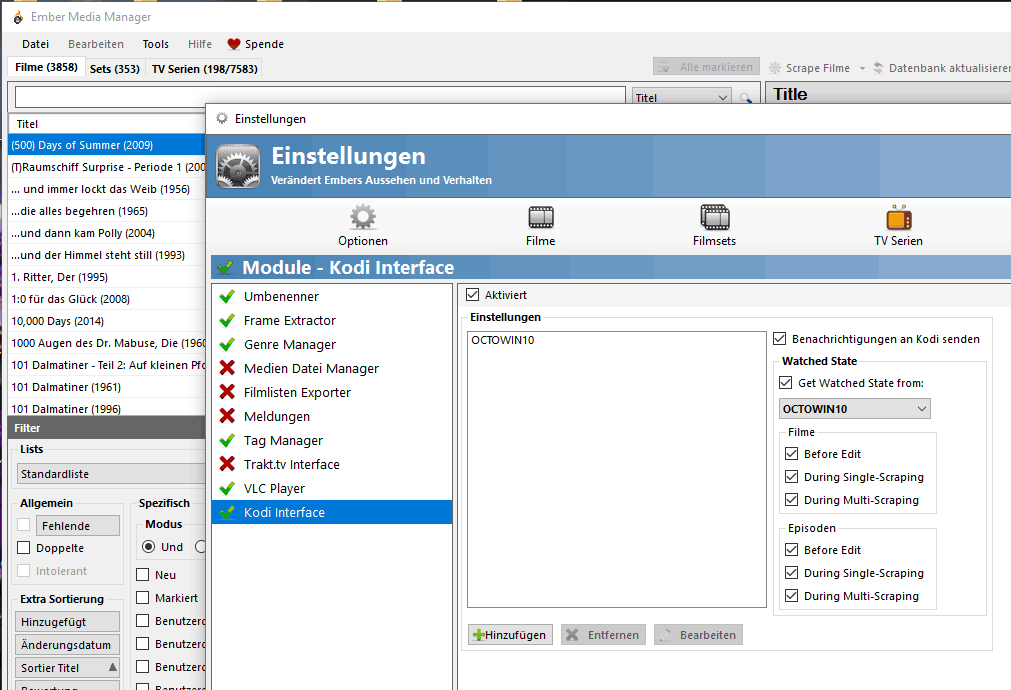Click the Einstellungen gear logo in header

pyautogui.click(x=239, y=166)
